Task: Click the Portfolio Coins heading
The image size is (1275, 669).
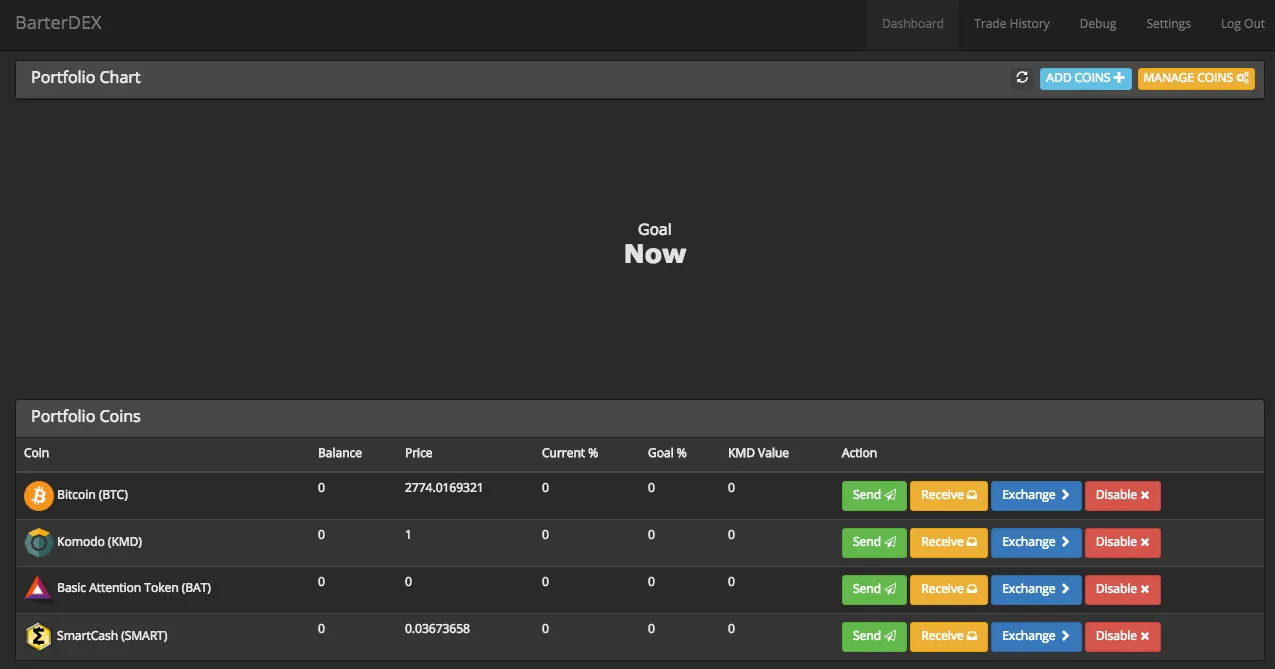Action: (x=86, y=416)
